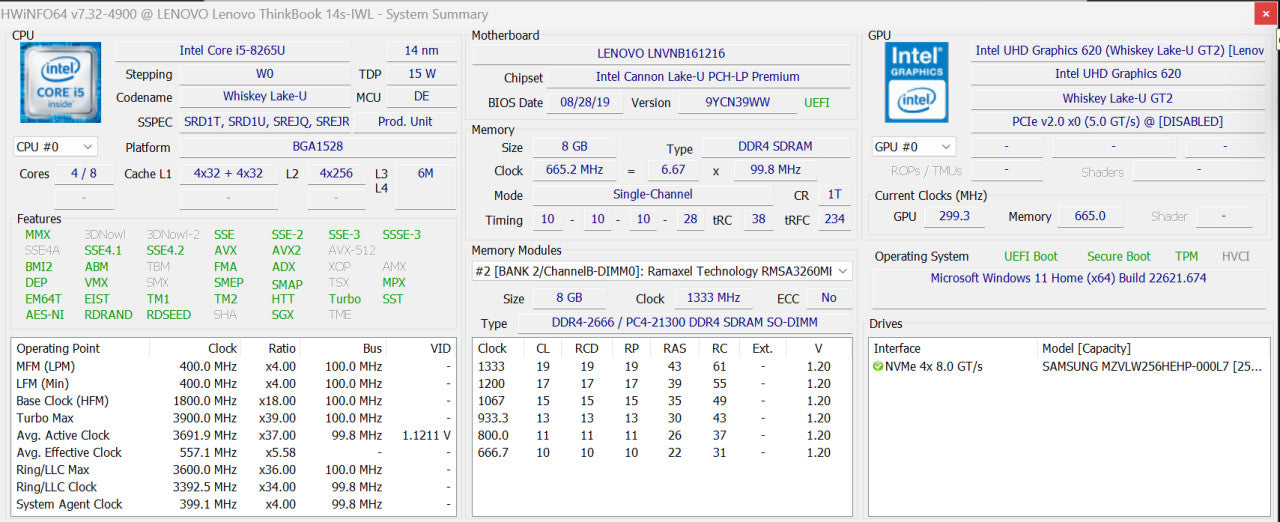The image size is (1280, 522).
Task: Click the UEFI label beside BIOS version
Action: click(816, 103)
